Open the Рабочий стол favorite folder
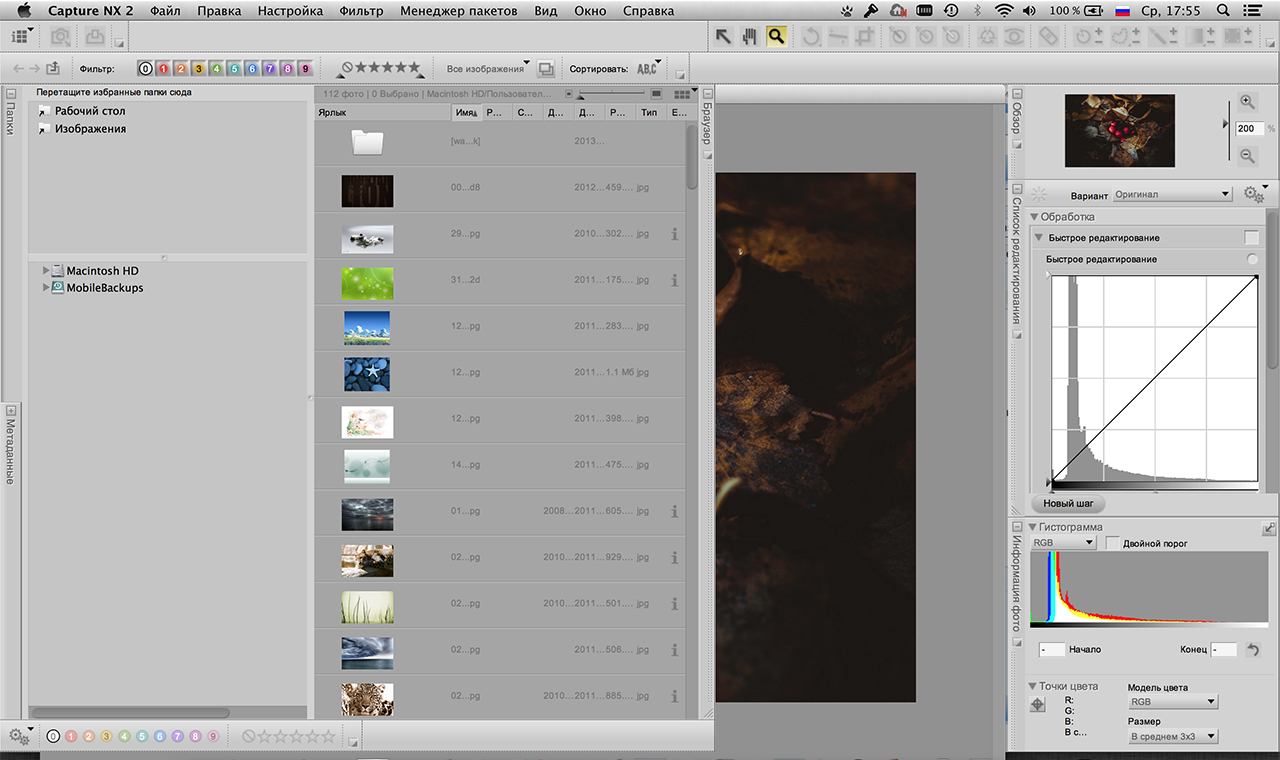1280x760 pixels. [89, 111]
